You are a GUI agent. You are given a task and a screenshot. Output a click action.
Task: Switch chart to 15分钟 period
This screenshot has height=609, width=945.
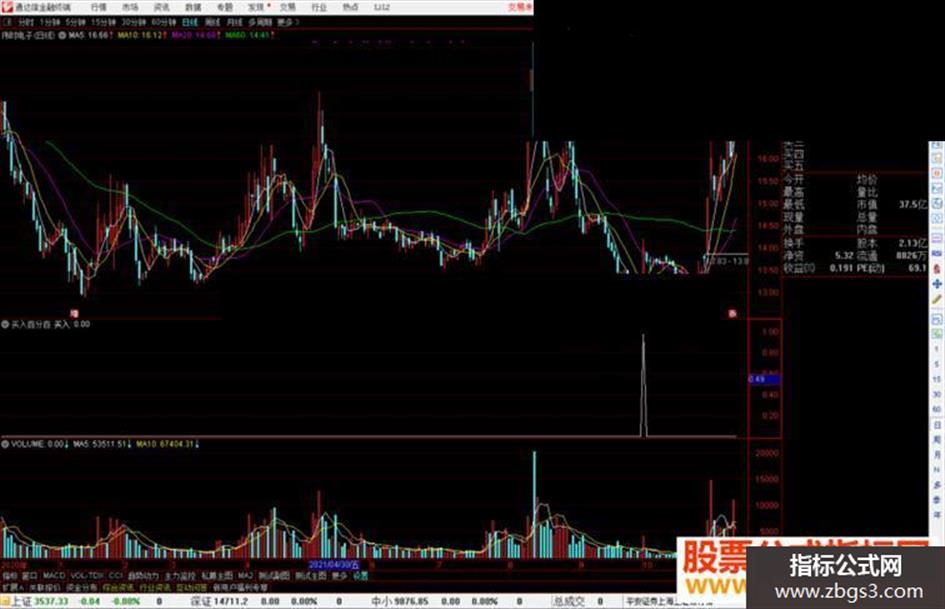pyautogui.click(x=103, y=22)
